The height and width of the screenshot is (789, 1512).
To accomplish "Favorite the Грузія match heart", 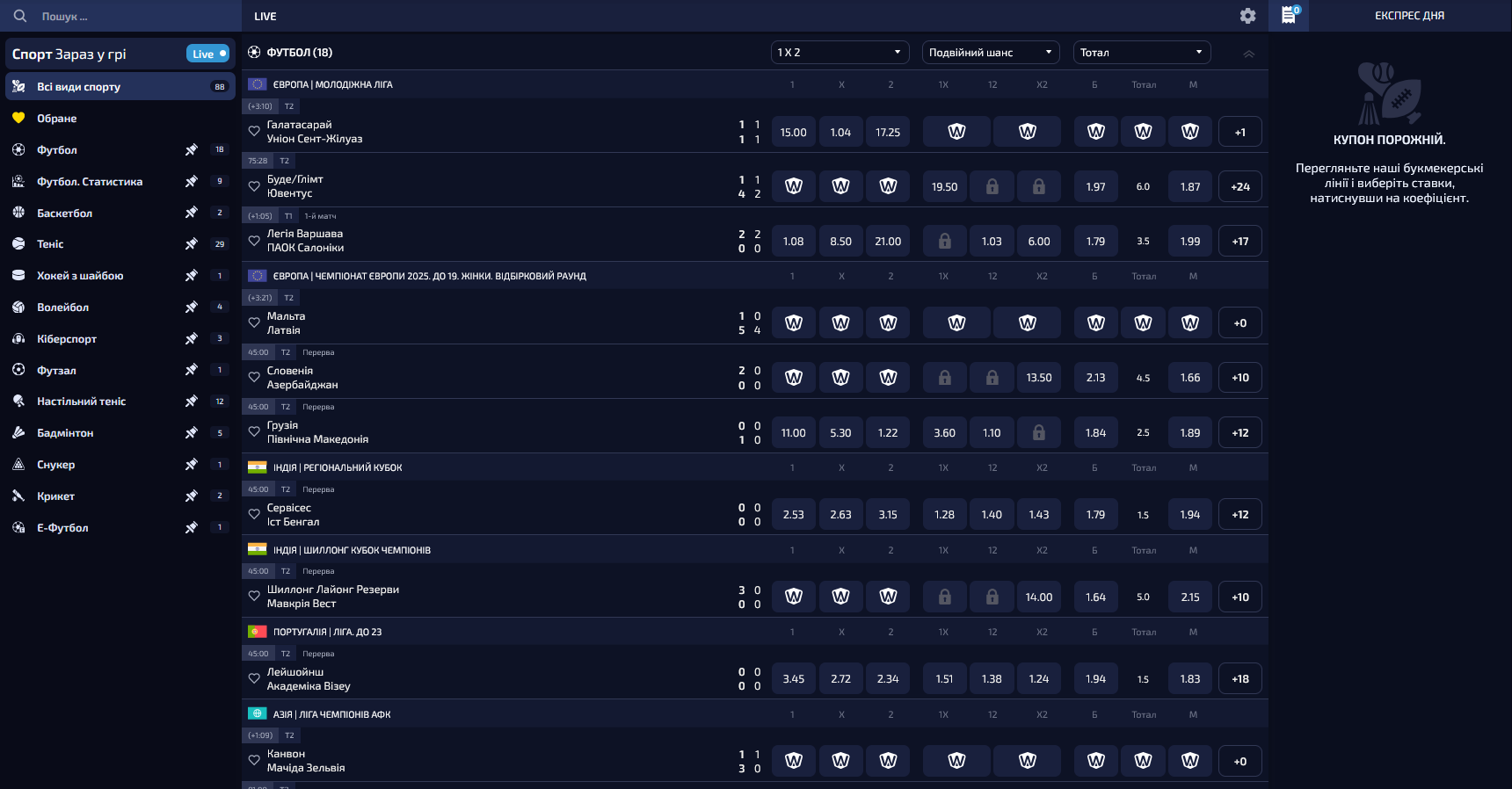I will pyautogui.click(x=254, y=432).
